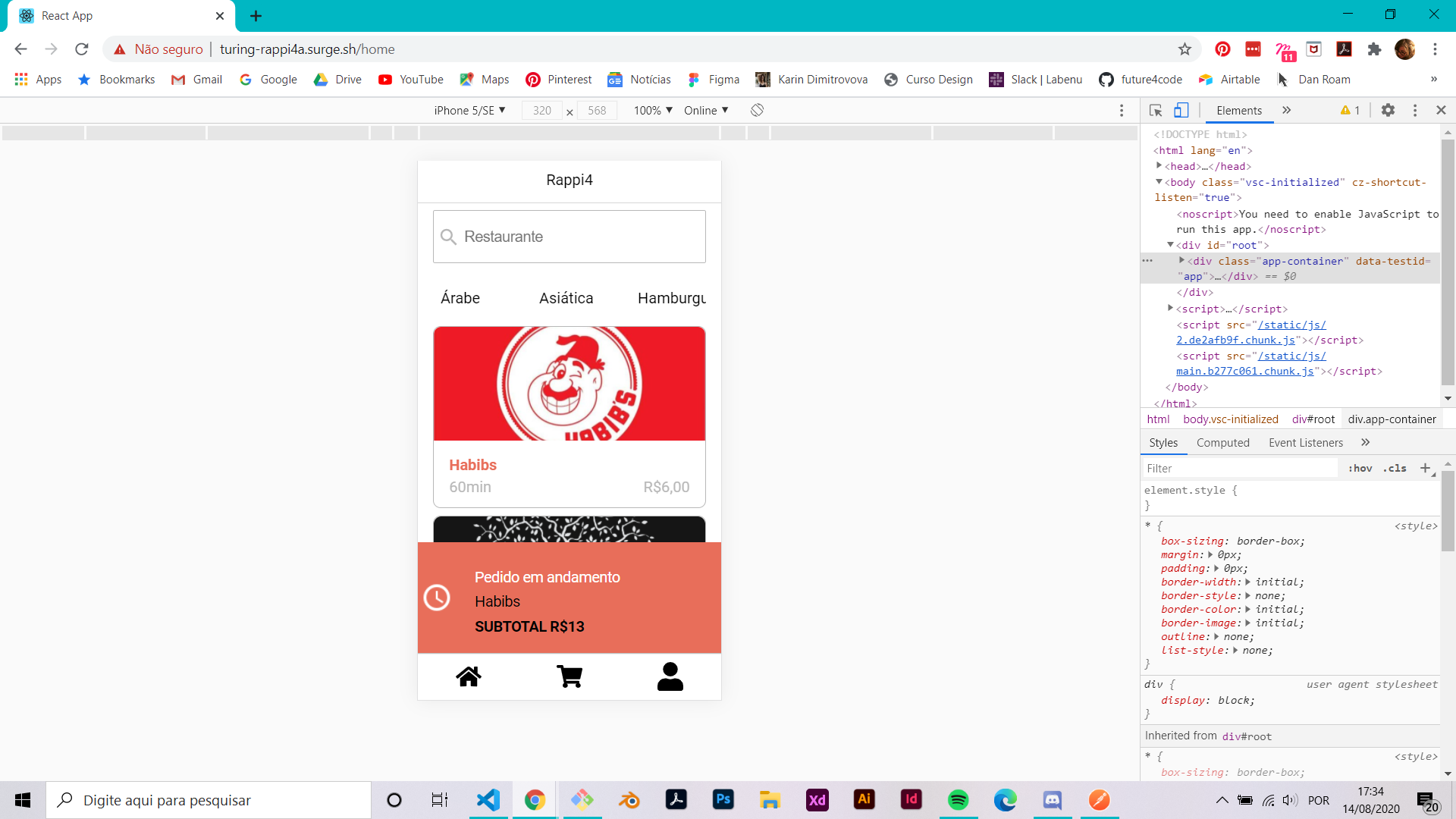Click the rotate device icon
Screen dimensions: 1456x819
coord(757,110)
